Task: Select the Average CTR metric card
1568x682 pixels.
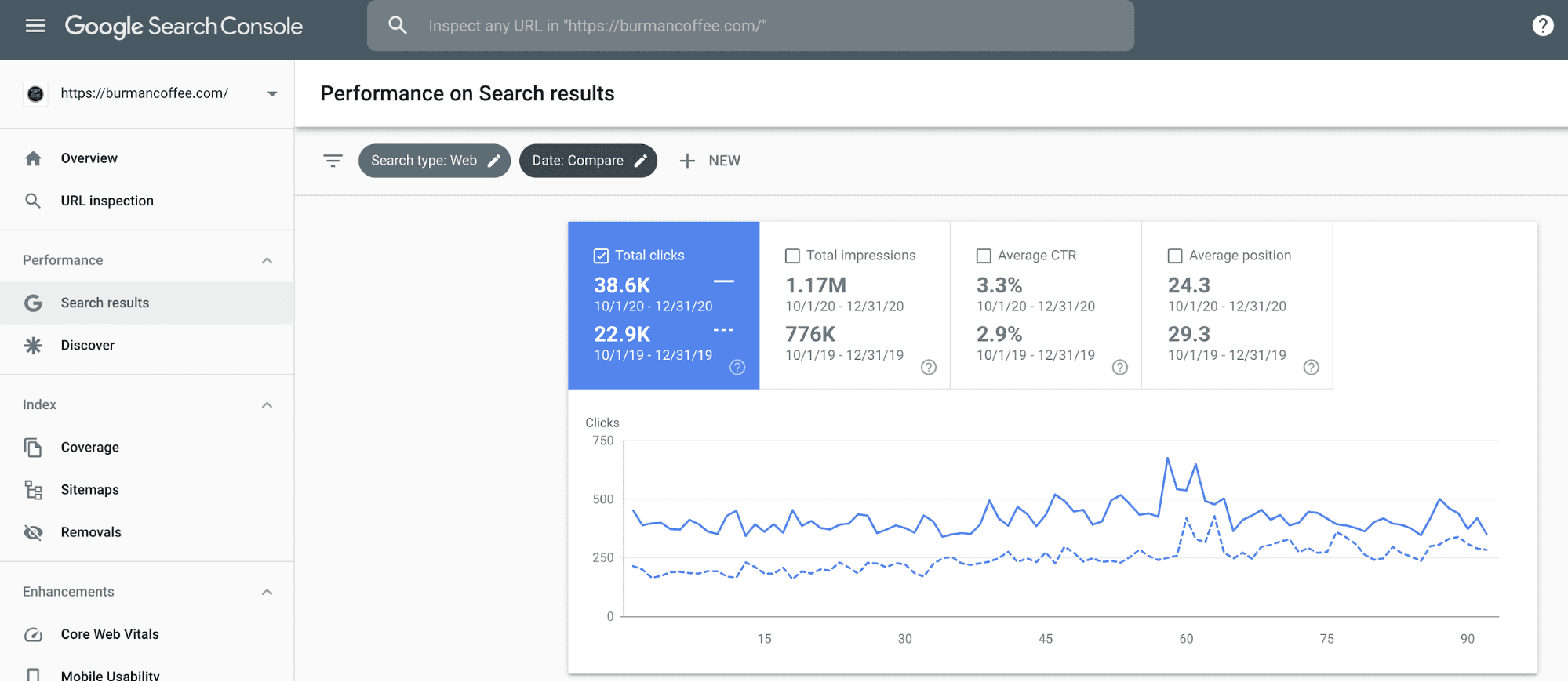Action: 1046,306
